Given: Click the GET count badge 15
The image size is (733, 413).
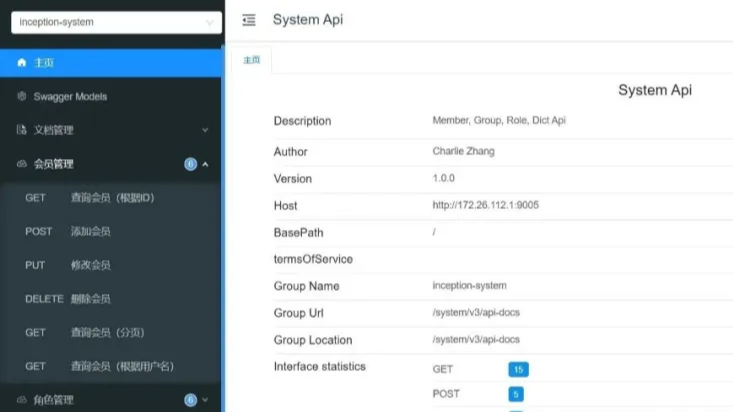Looking at the screenshot, I should (x=518, y=370).
